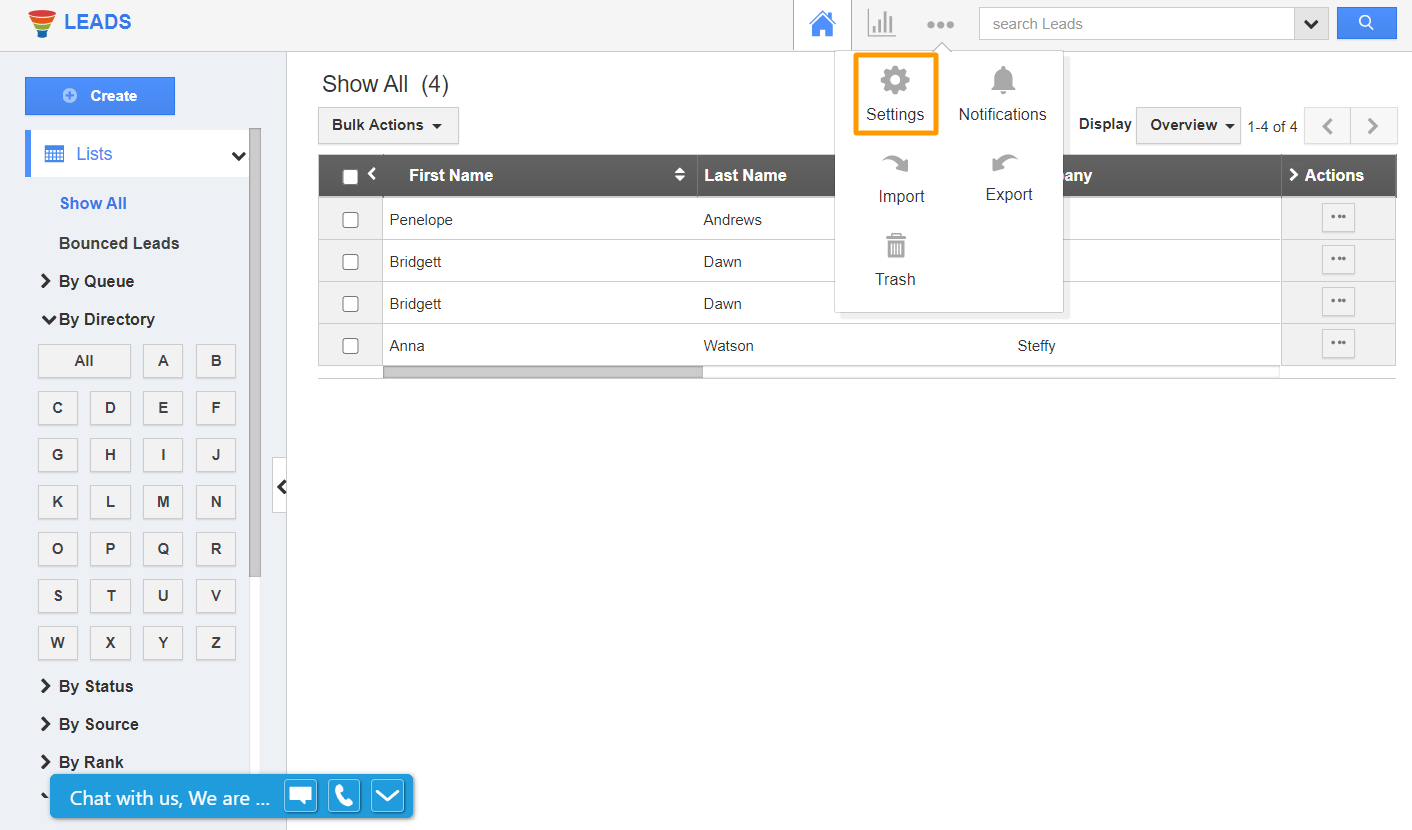Click the home icon in the top bar
Viewport: 1412px width, 830px height.
(x=822, y=23)
